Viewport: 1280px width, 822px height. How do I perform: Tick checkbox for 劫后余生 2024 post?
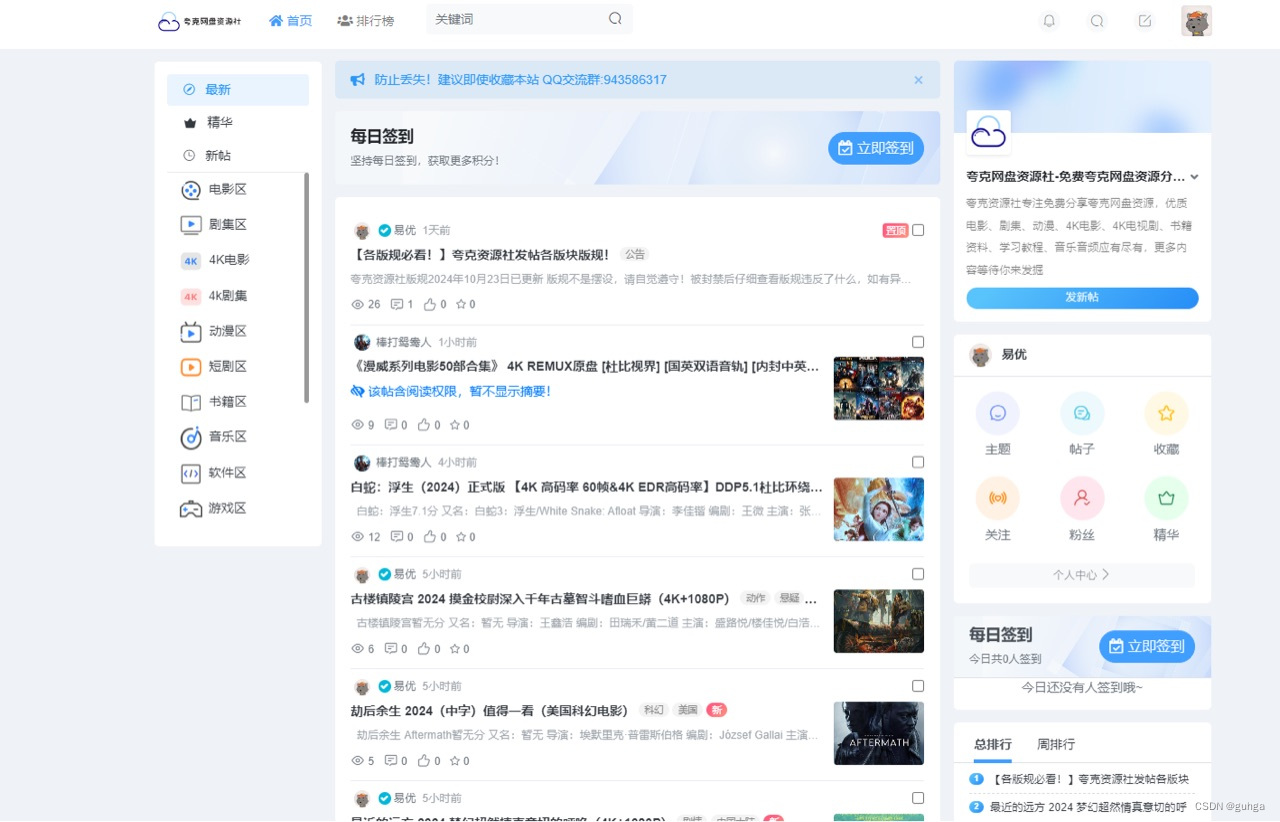point(918,686)
